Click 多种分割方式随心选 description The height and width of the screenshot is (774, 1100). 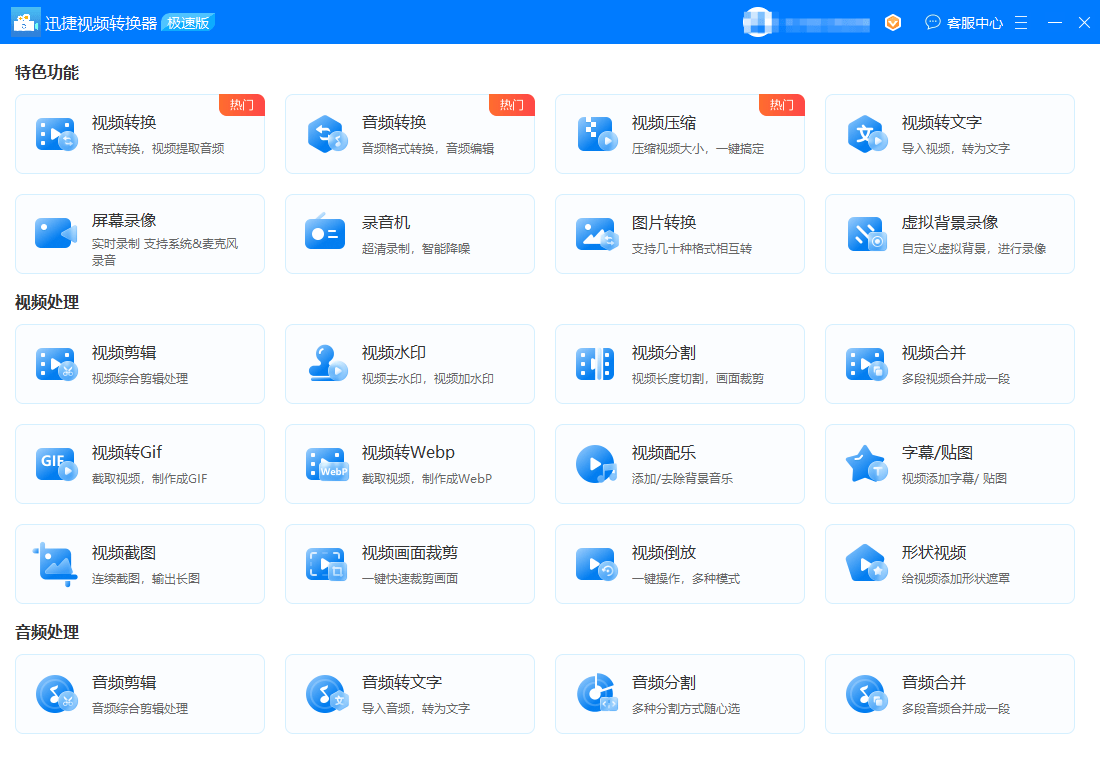[685, 709]
